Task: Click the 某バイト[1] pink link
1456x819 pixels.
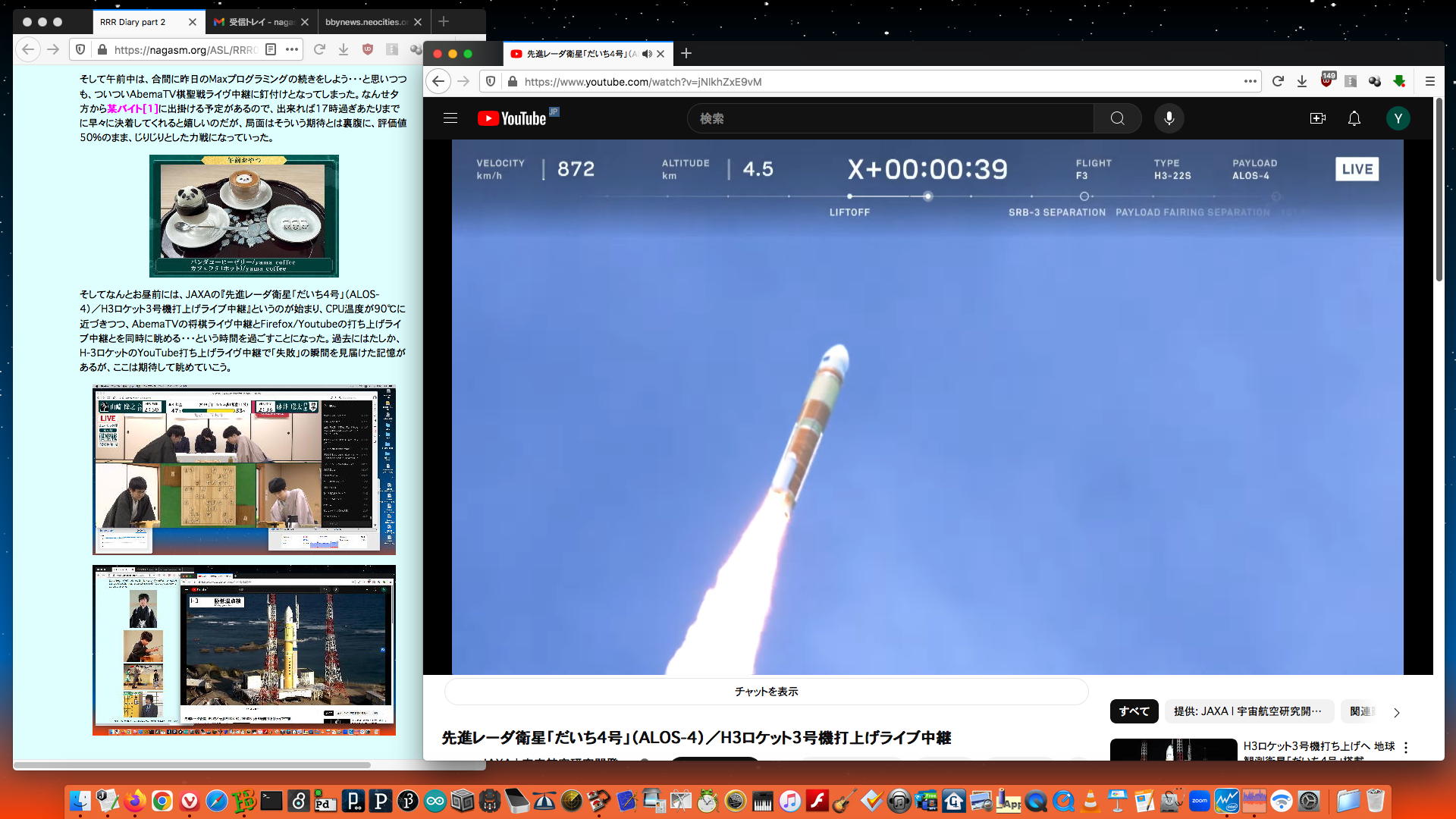Action: click(x=133, y=108)
